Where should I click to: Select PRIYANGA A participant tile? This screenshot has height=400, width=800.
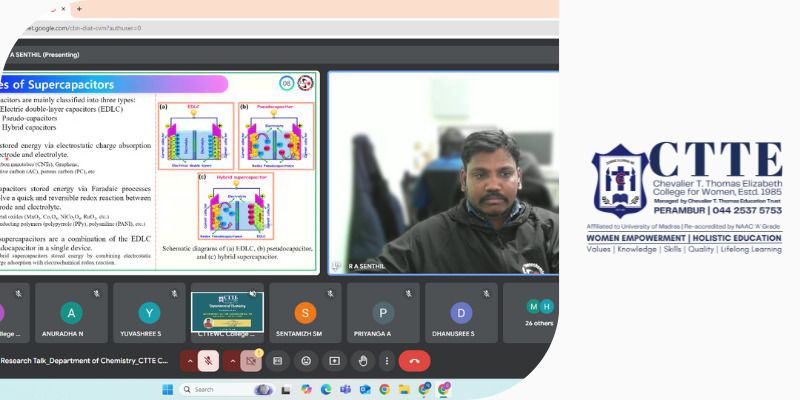tap(383, 313)
